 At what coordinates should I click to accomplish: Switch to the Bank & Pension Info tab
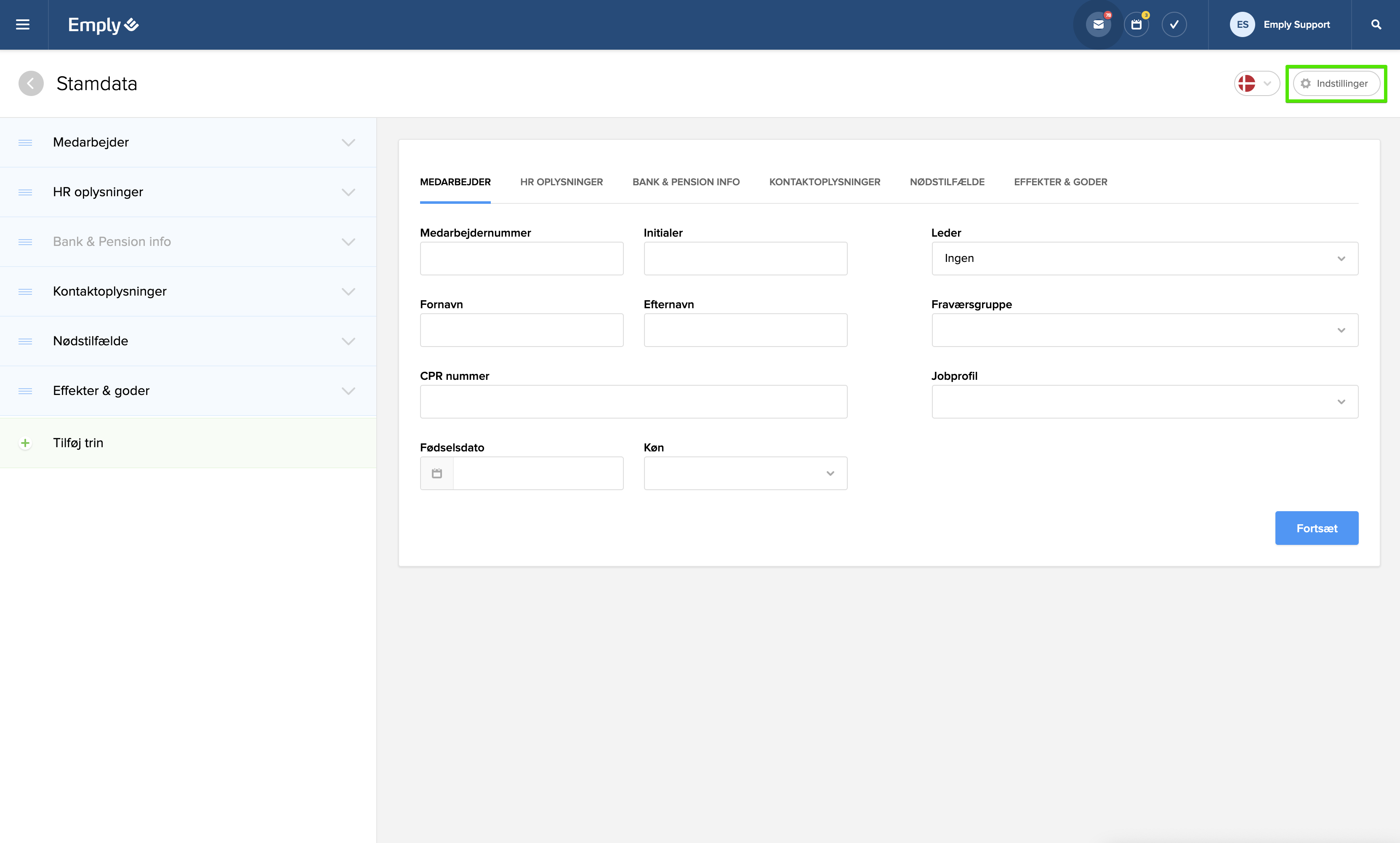[x=685, y=182]
